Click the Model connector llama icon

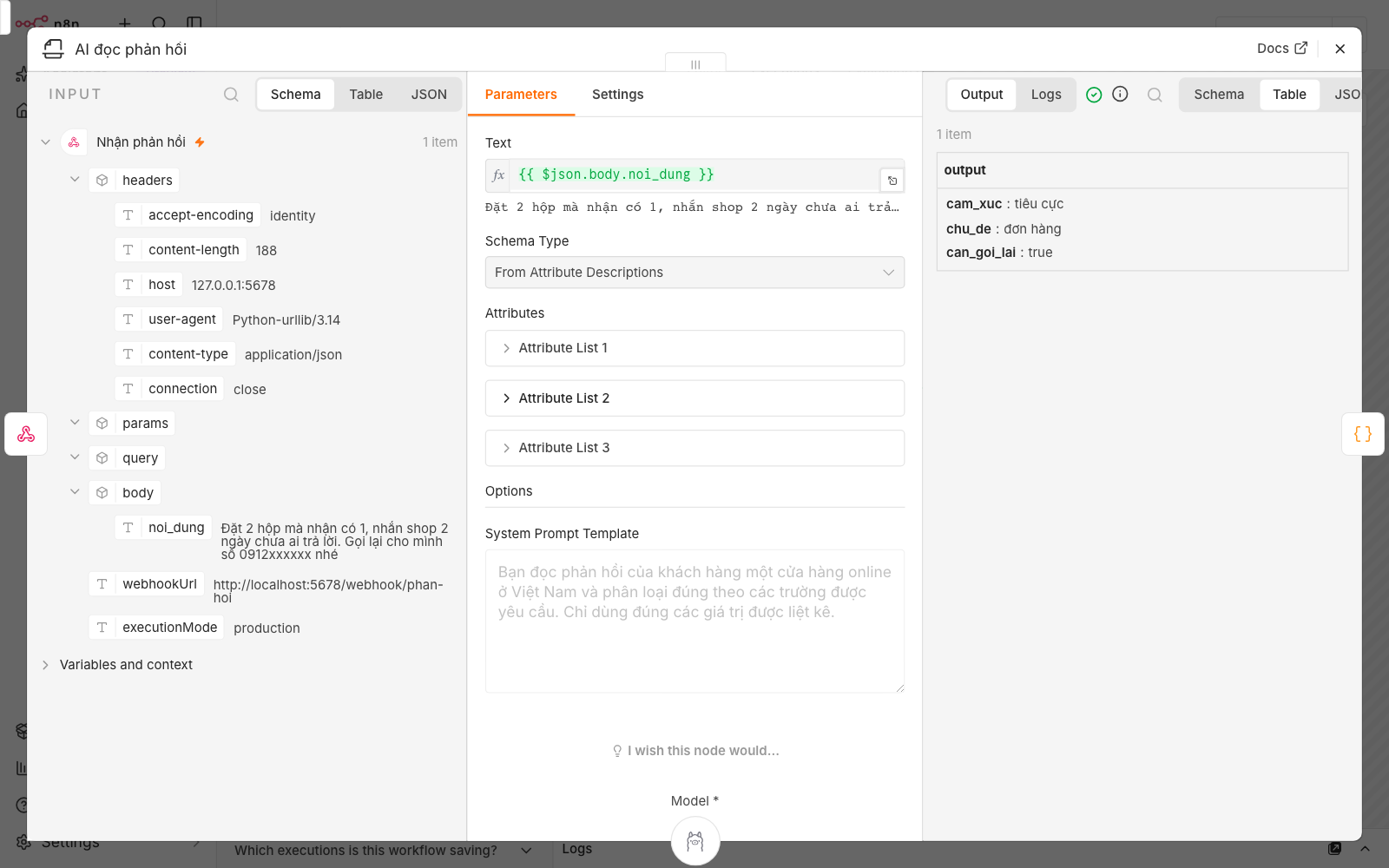[x=695, y=841]
